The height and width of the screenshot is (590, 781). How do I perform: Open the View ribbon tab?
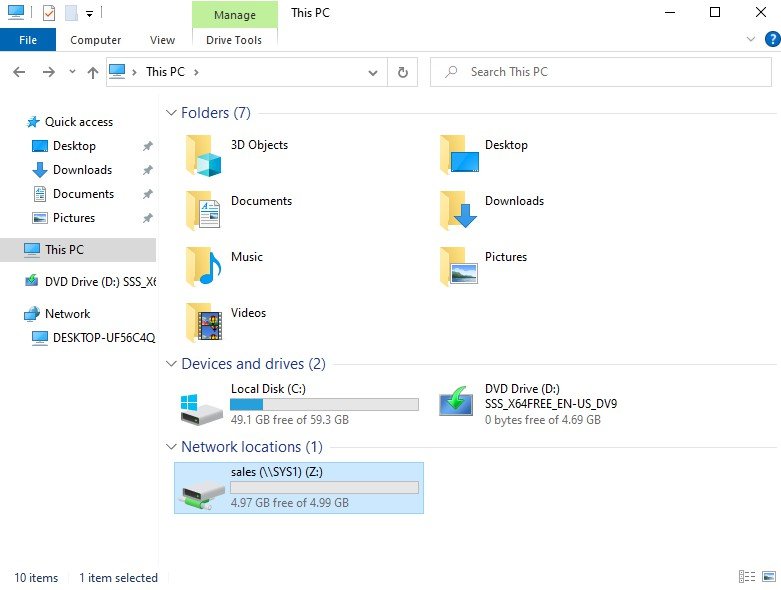coord(162,40)
